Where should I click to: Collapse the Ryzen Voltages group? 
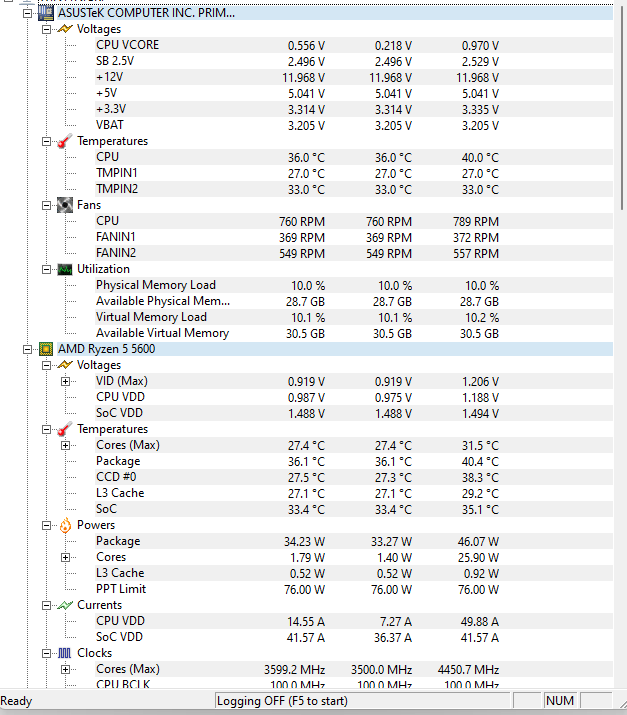47,365
